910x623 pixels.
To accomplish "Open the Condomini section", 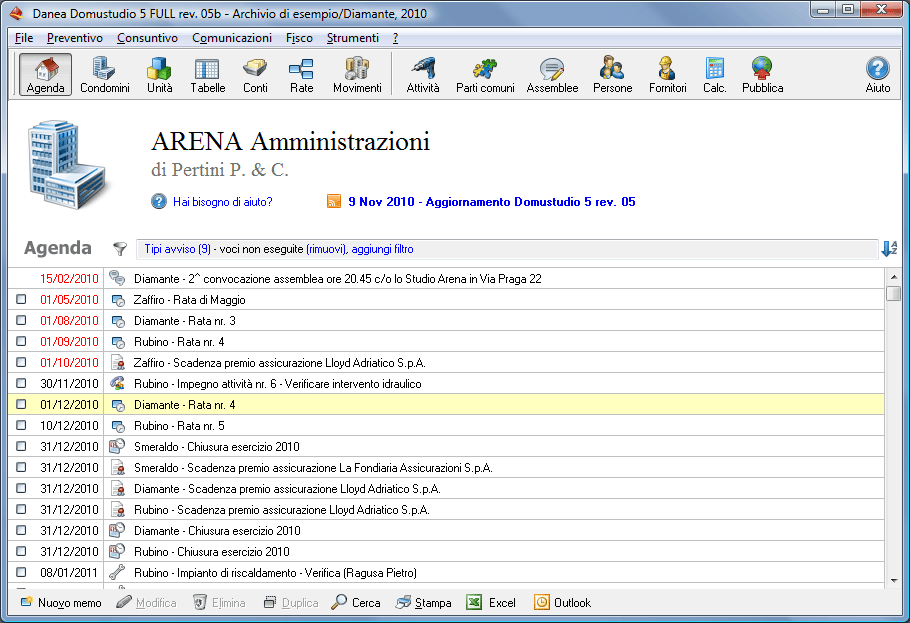I will pyautogui.click(x=104, y=74).
